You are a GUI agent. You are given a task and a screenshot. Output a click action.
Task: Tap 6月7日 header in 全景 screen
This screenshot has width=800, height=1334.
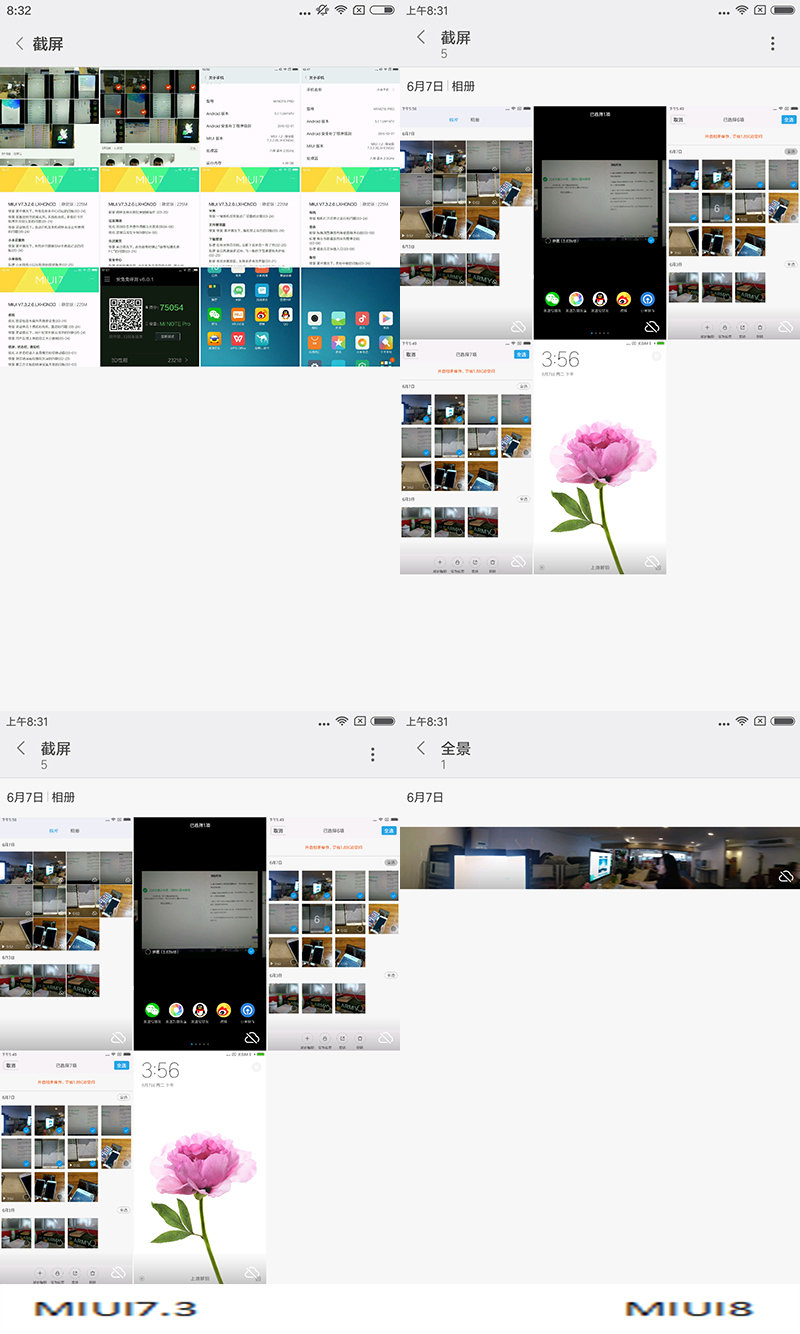pyautogui.click(x=424, y=797)
